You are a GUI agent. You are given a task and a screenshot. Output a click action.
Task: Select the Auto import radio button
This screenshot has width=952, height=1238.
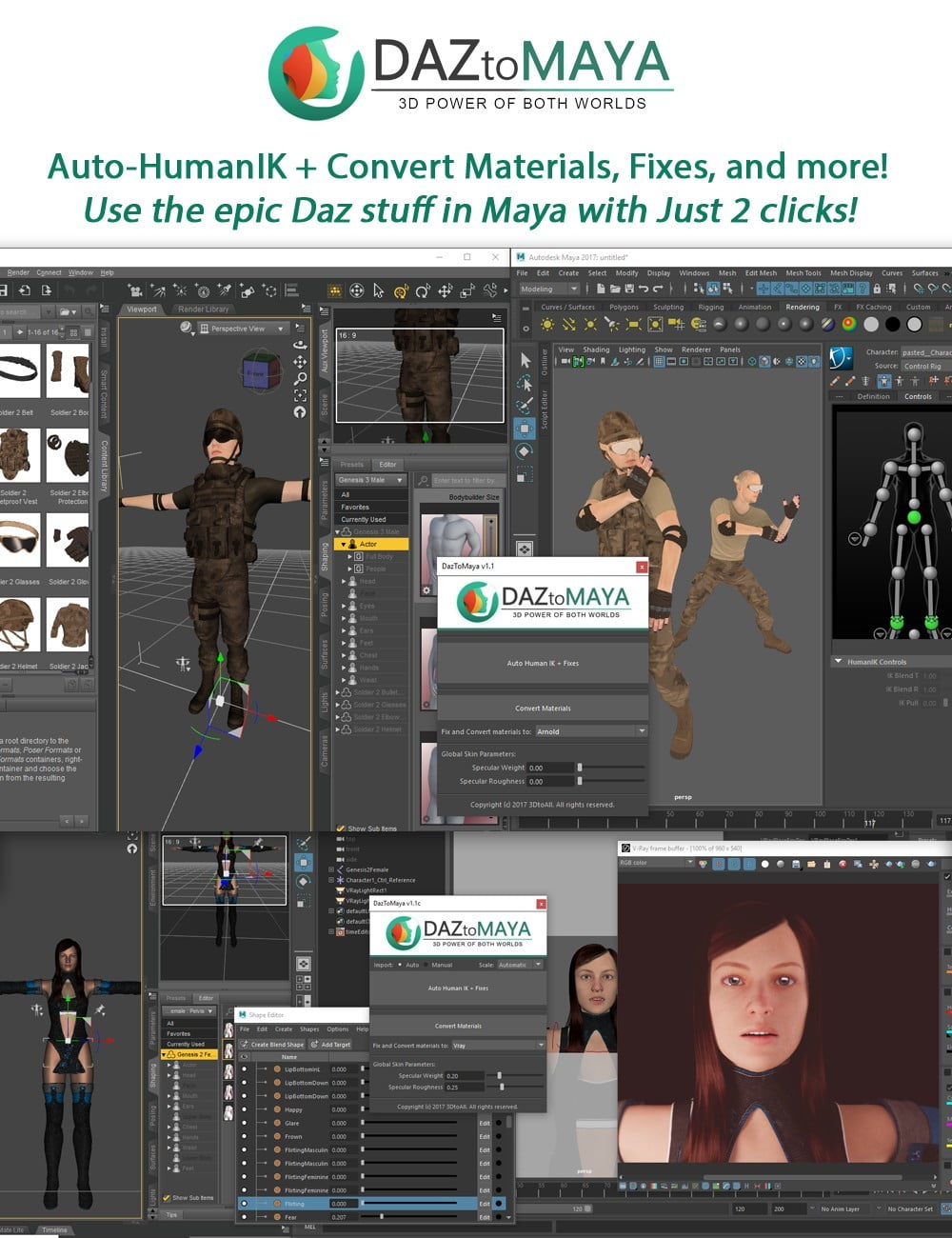point(399,965)
